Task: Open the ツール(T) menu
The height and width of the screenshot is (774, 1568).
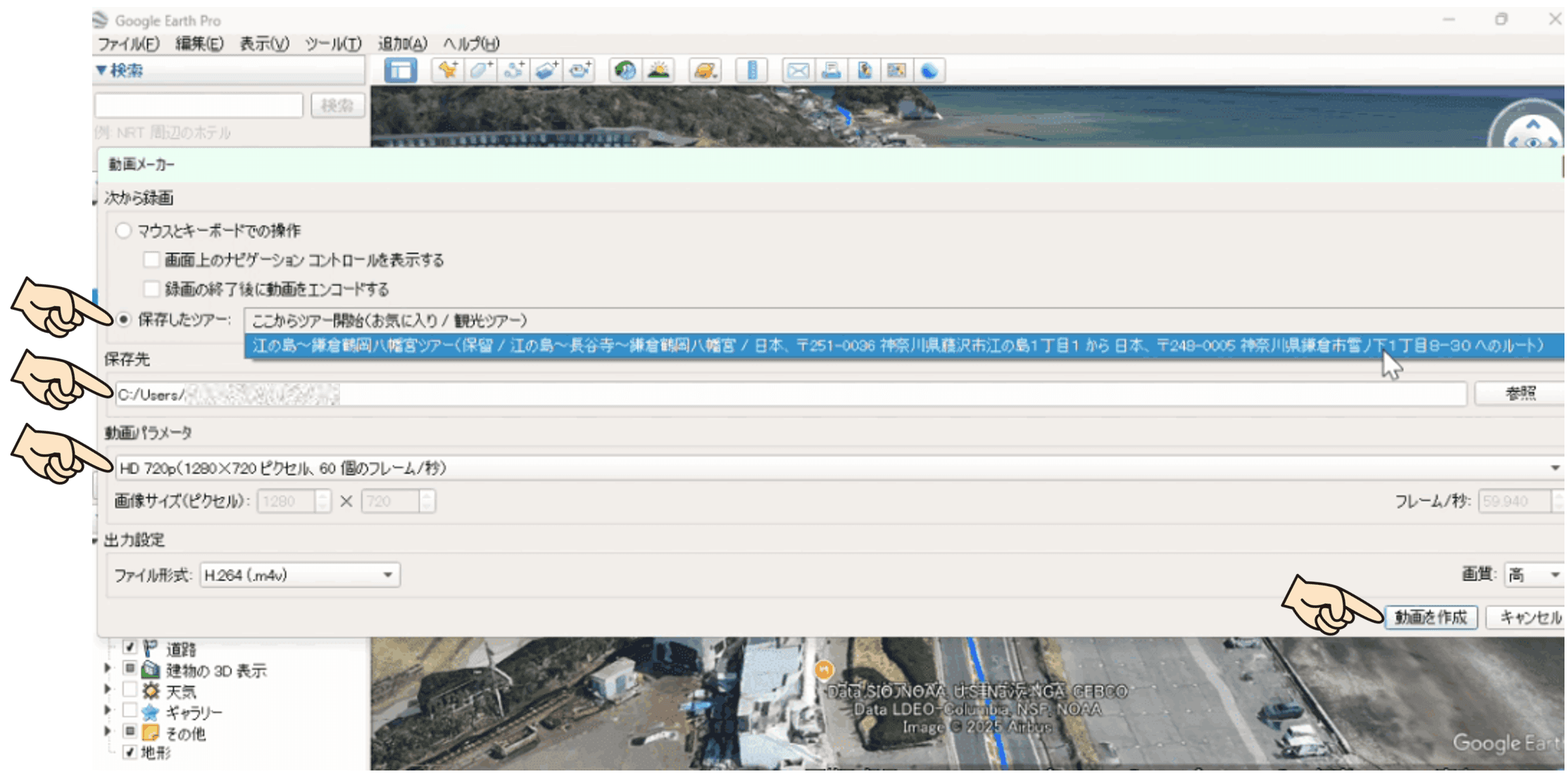Action: click(333, 44)
